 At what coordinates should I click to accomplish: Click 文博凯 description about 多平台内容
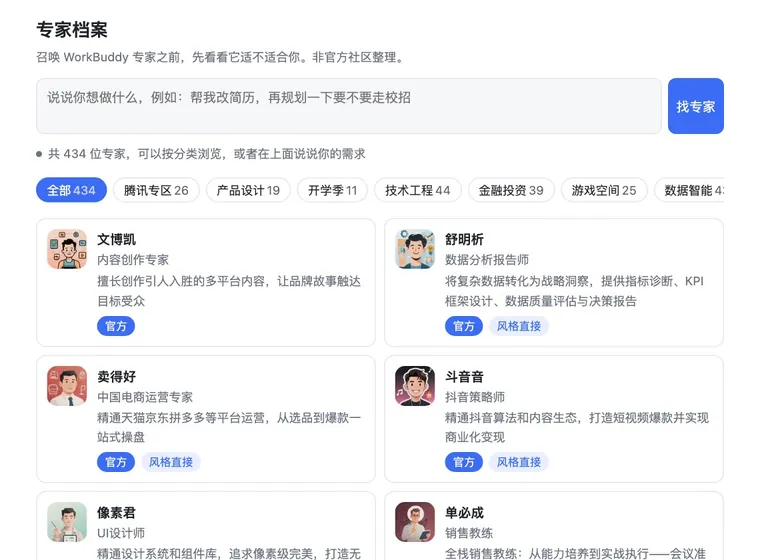coord(229,291)
